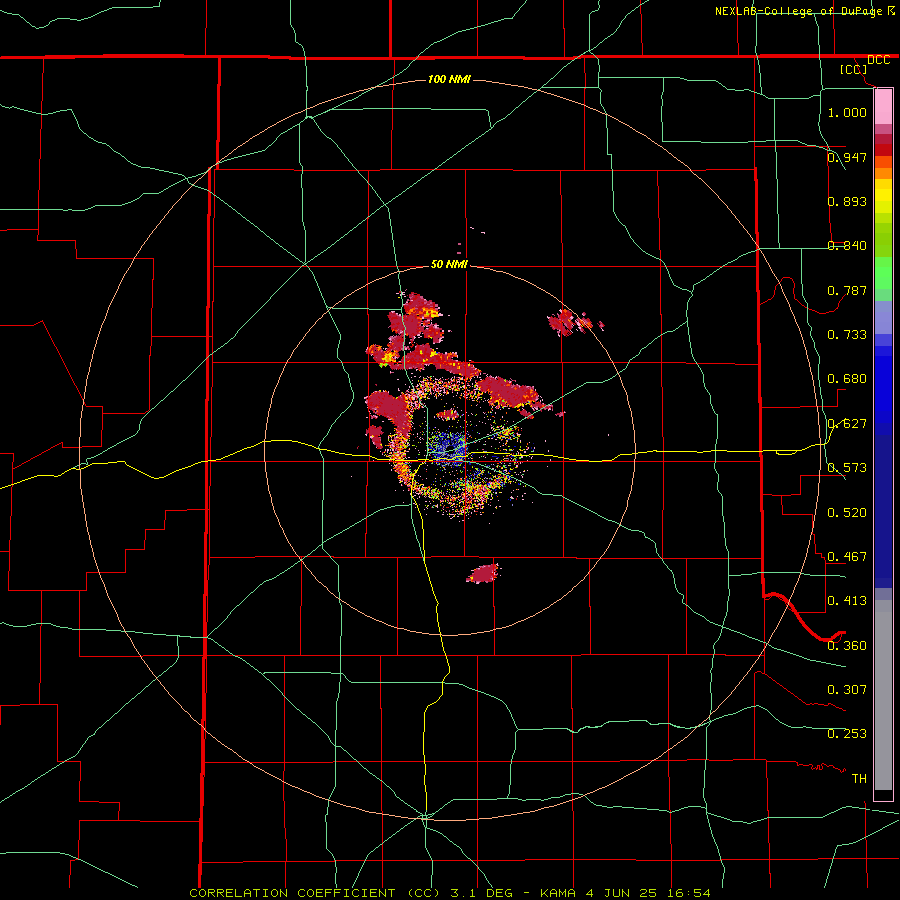The image size is (900, 900).
Task: Select the 0.520 value on the legend
Action: tap(847, 513)
